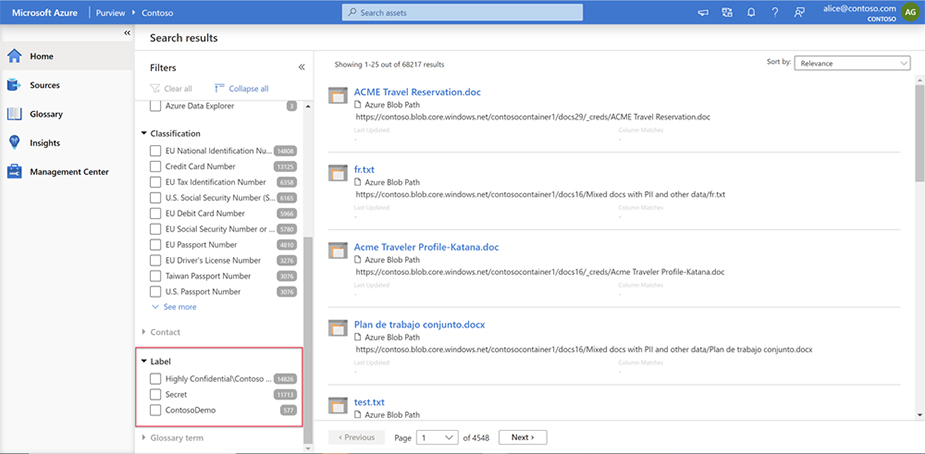This screenshot has width=925, height=454.
Task: Click the filters pane scrollbar
Action: tap(307, 339)
